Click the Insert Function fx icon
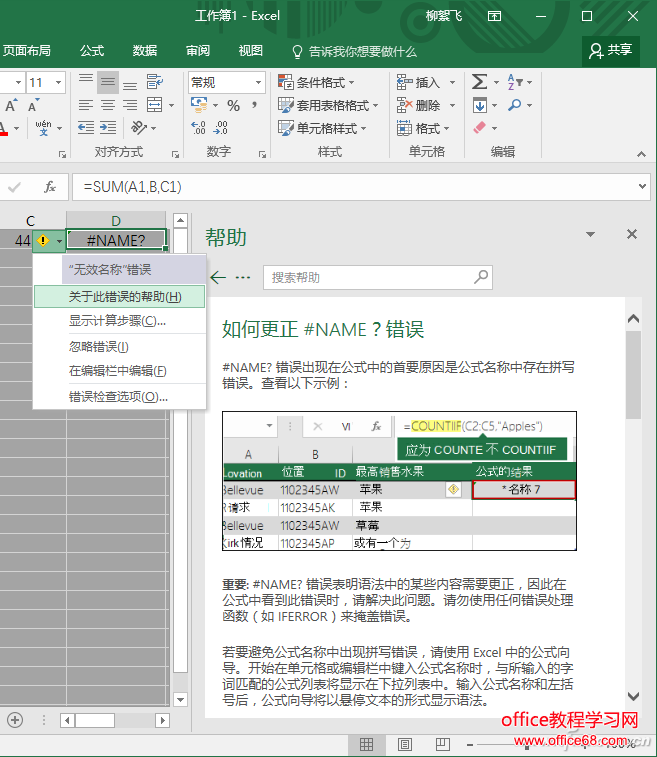Viewport: 657px width, 757px height. click(49, 187)
